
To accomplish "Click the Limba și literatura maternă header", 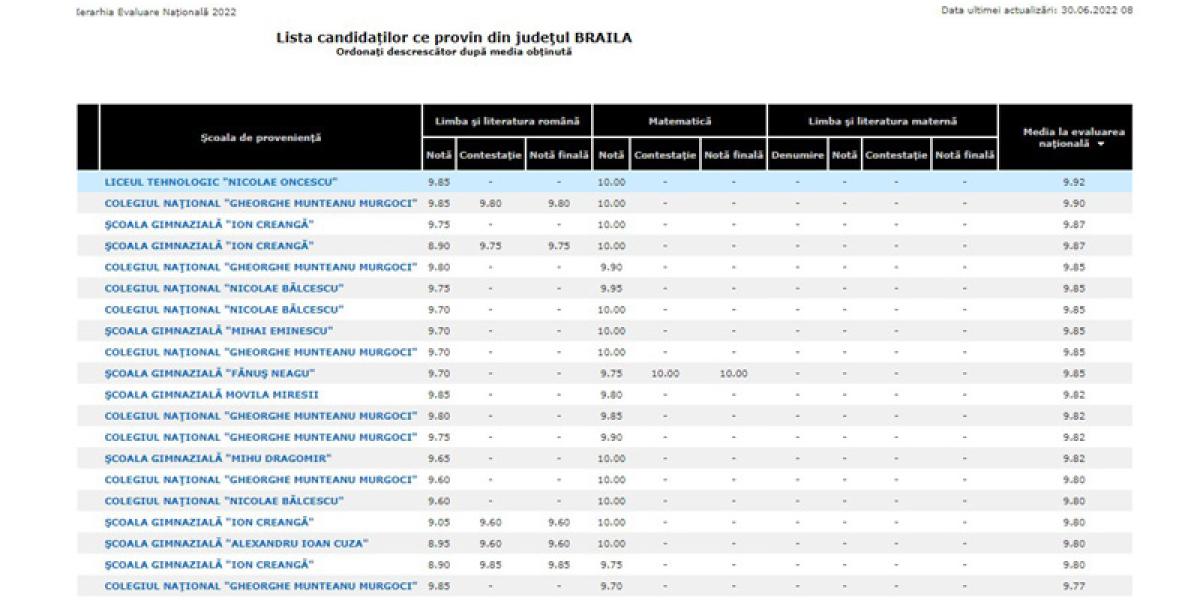I will [x=882, y=120].
